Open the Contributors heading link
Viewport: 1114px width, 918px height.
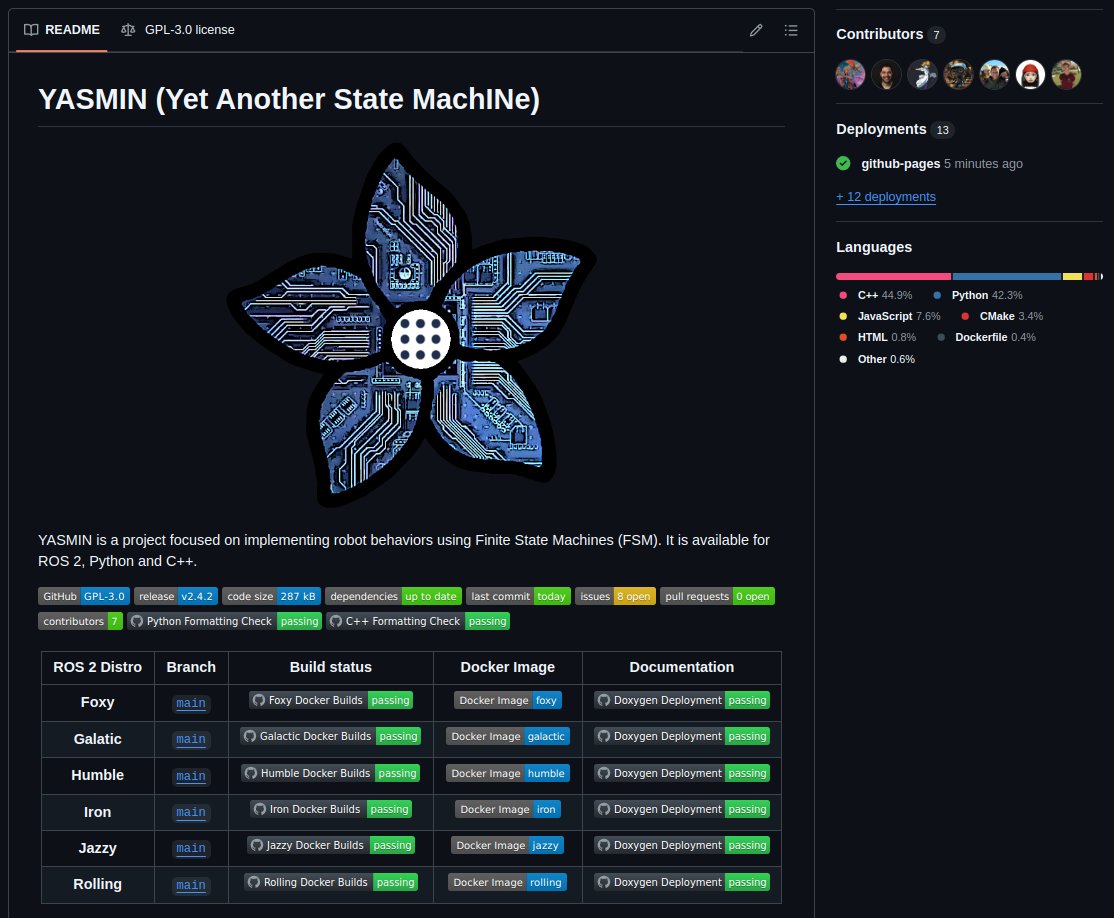click(890, 34)
